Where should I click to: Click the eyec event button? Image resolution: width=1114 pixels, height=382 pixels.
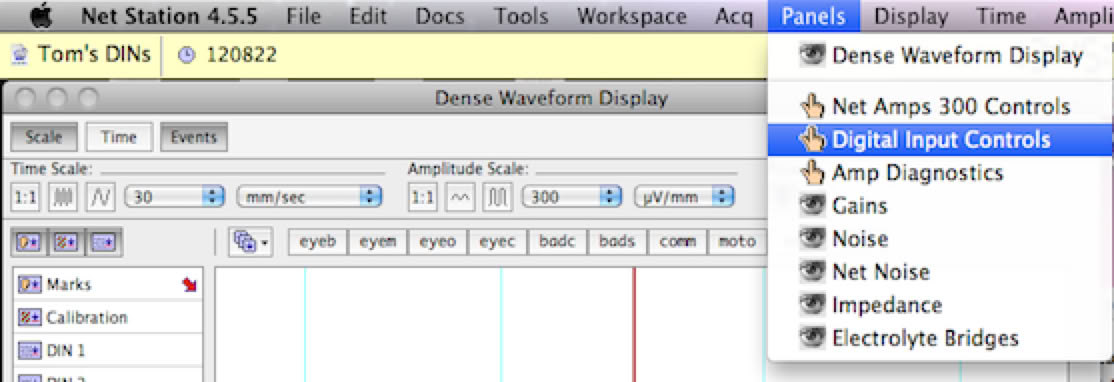pos(497,242)
